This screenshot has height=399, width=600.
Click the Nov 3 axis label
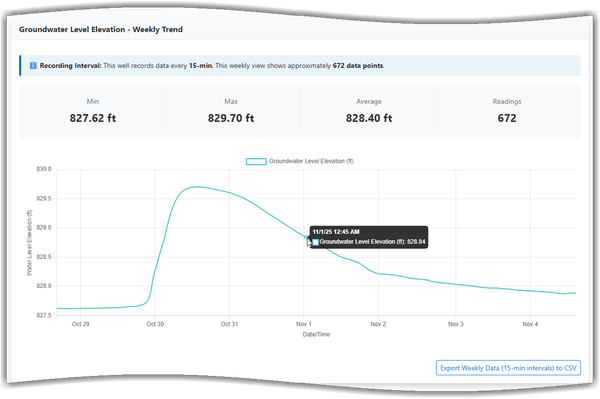pyautogui.click(x=455, y=324)
